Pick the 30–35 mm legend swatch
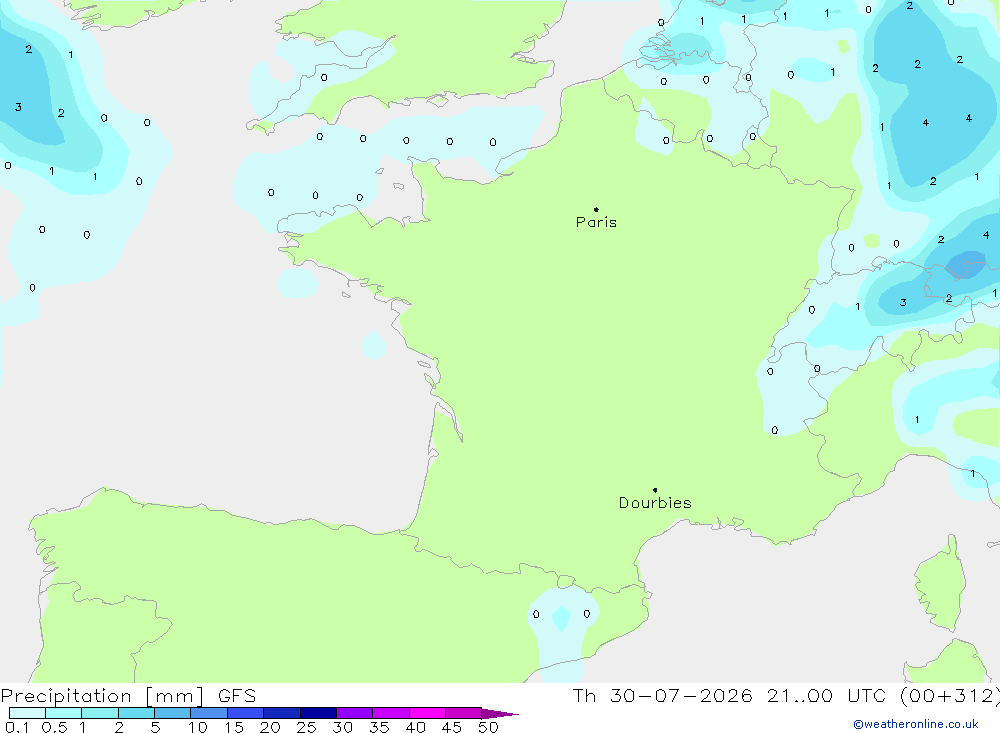Image resolution: width=1000 pixels, height=733 pixels. (x=355, y=713)
